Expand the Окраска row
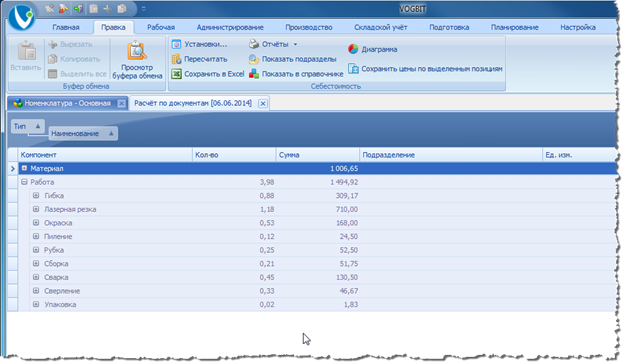 [x=36, y=223]
